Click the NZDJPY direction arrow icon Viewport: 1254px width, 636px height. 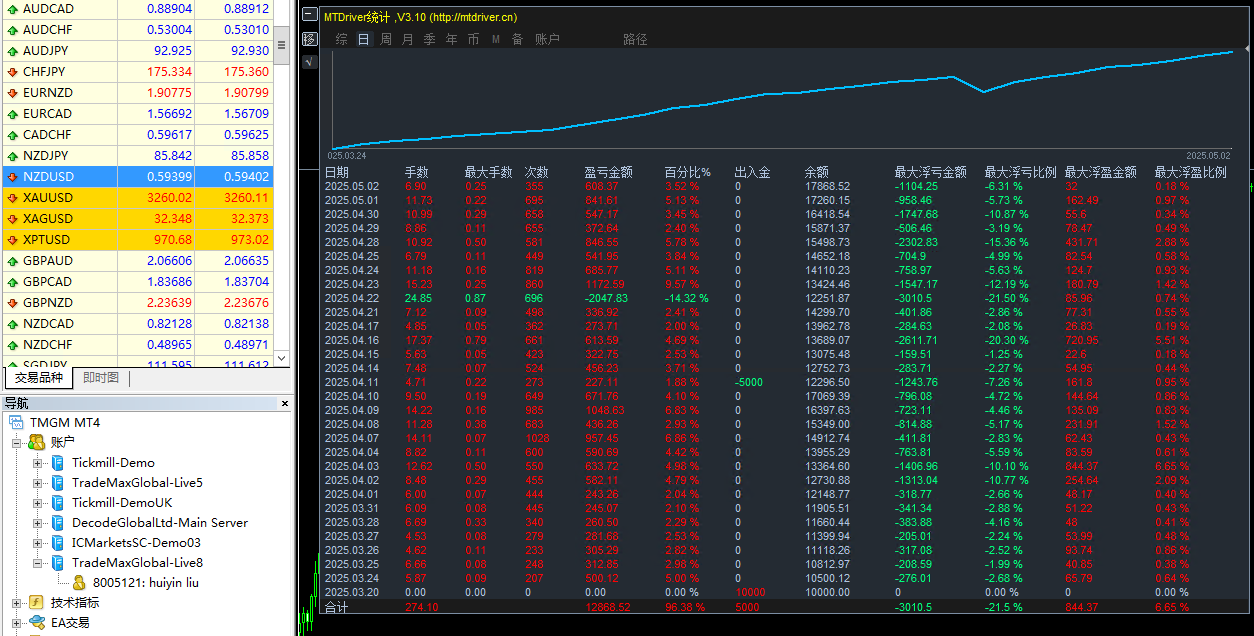pos(12,155)
